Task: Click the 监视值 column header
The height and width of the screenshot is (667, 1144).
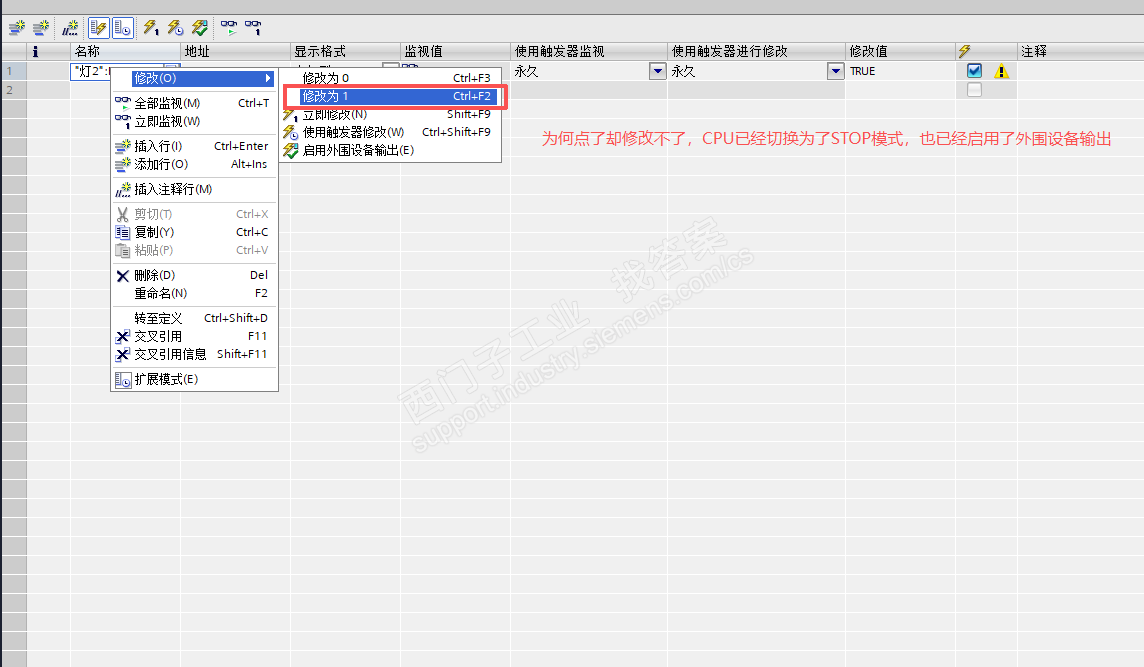Action: (455, 51)
